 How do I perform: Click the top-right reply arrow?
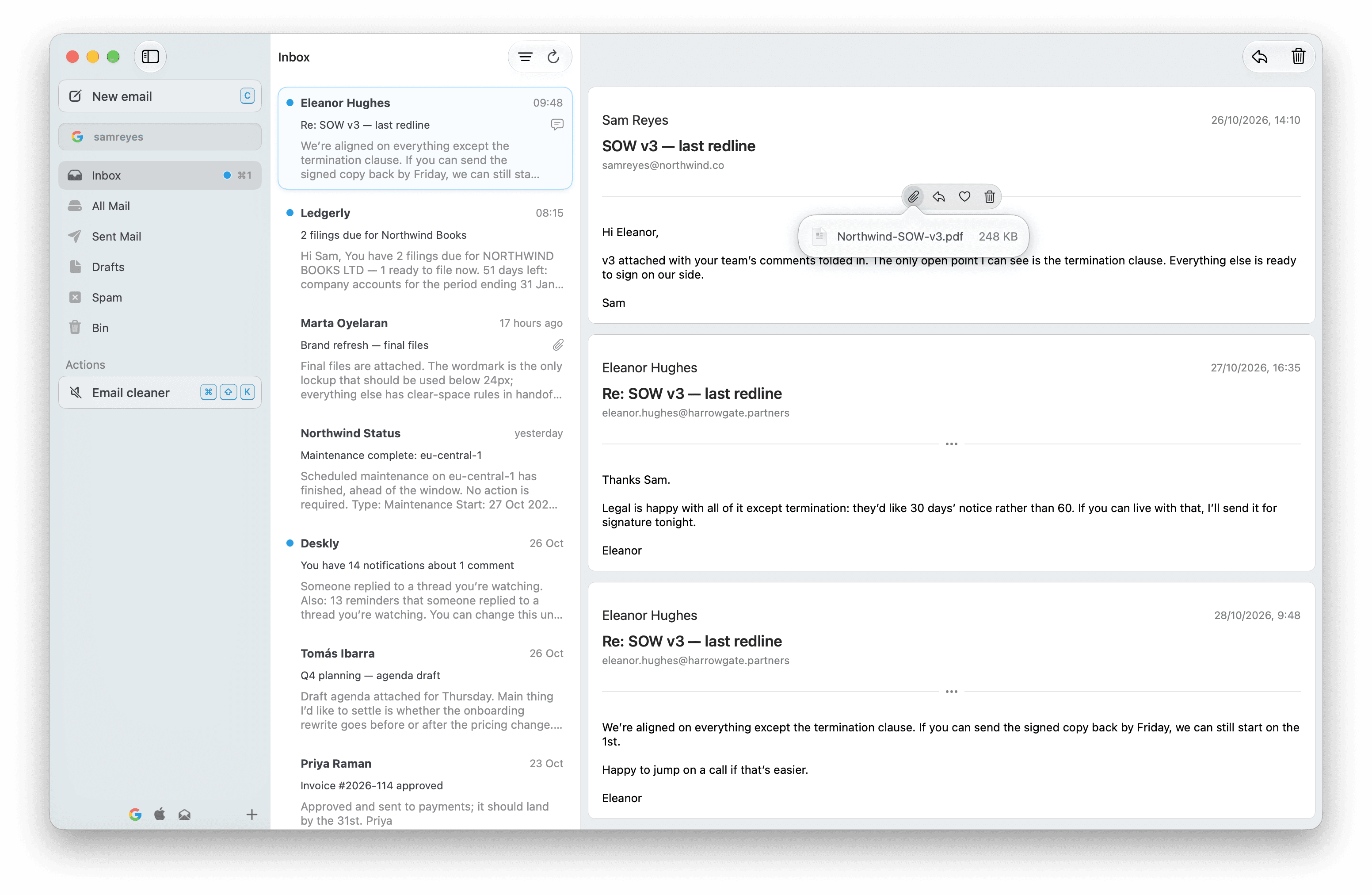click(x=1260, y=57)
